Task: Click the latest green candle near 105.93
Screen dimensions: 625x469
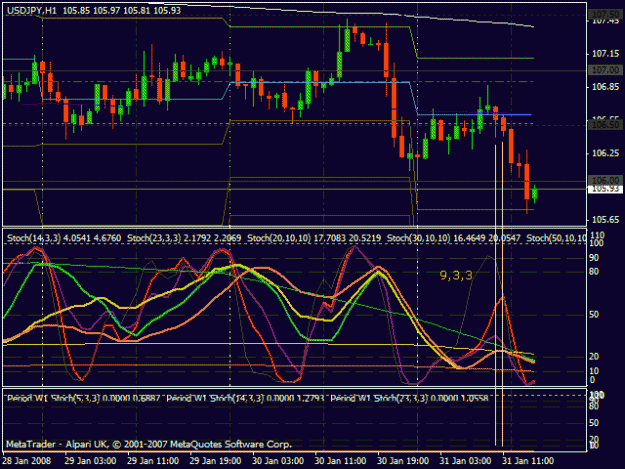Action: [535, 194]
